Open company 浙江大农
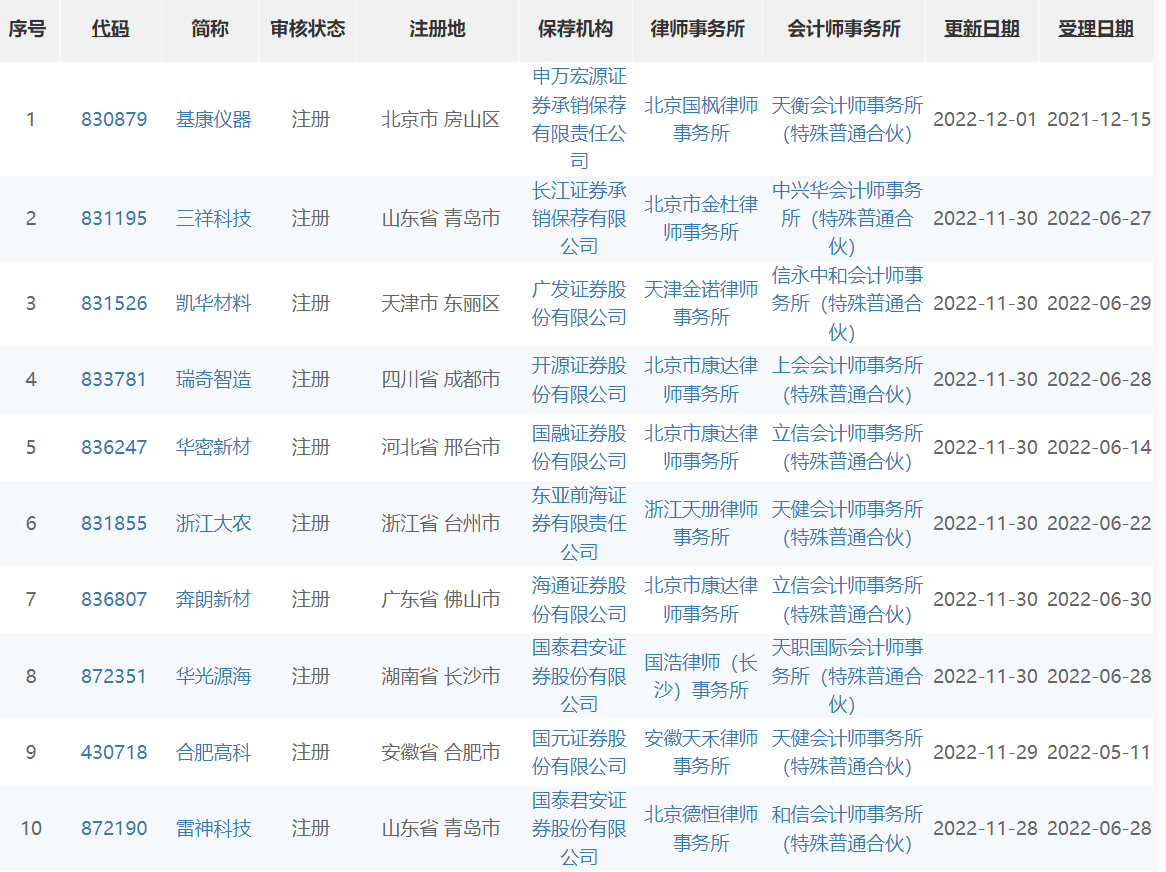1166x872 pixels. coord(213,523)
